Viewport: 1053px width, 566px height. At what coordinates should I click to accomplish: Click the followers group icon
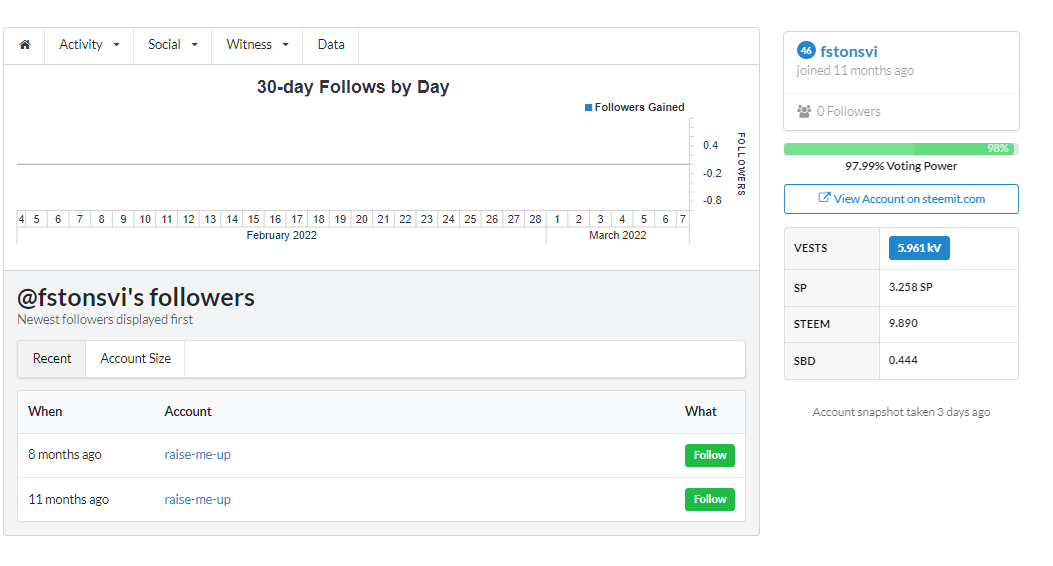tap(804, 111)
